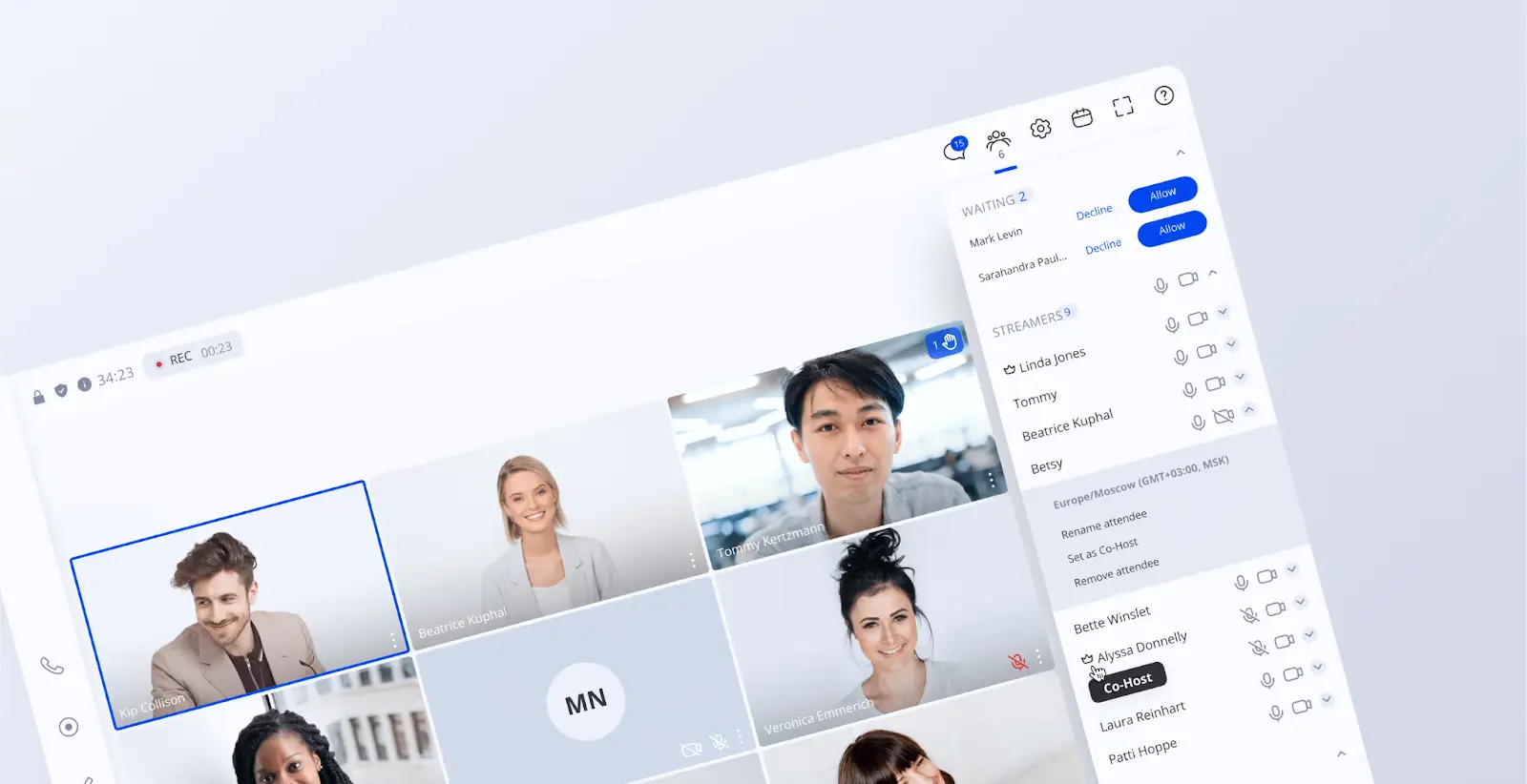Enter fullscreen mode
Viewport: 1527px width, 784px height.
coord(1123,106)
